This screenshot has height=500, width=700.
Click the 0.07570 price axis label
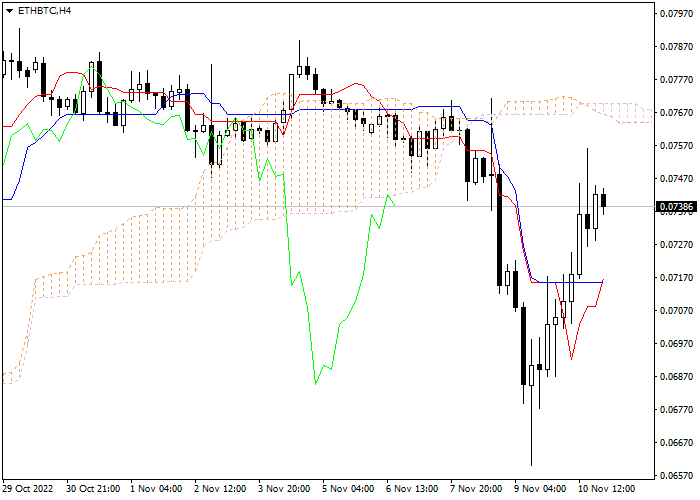click(676, 146)
